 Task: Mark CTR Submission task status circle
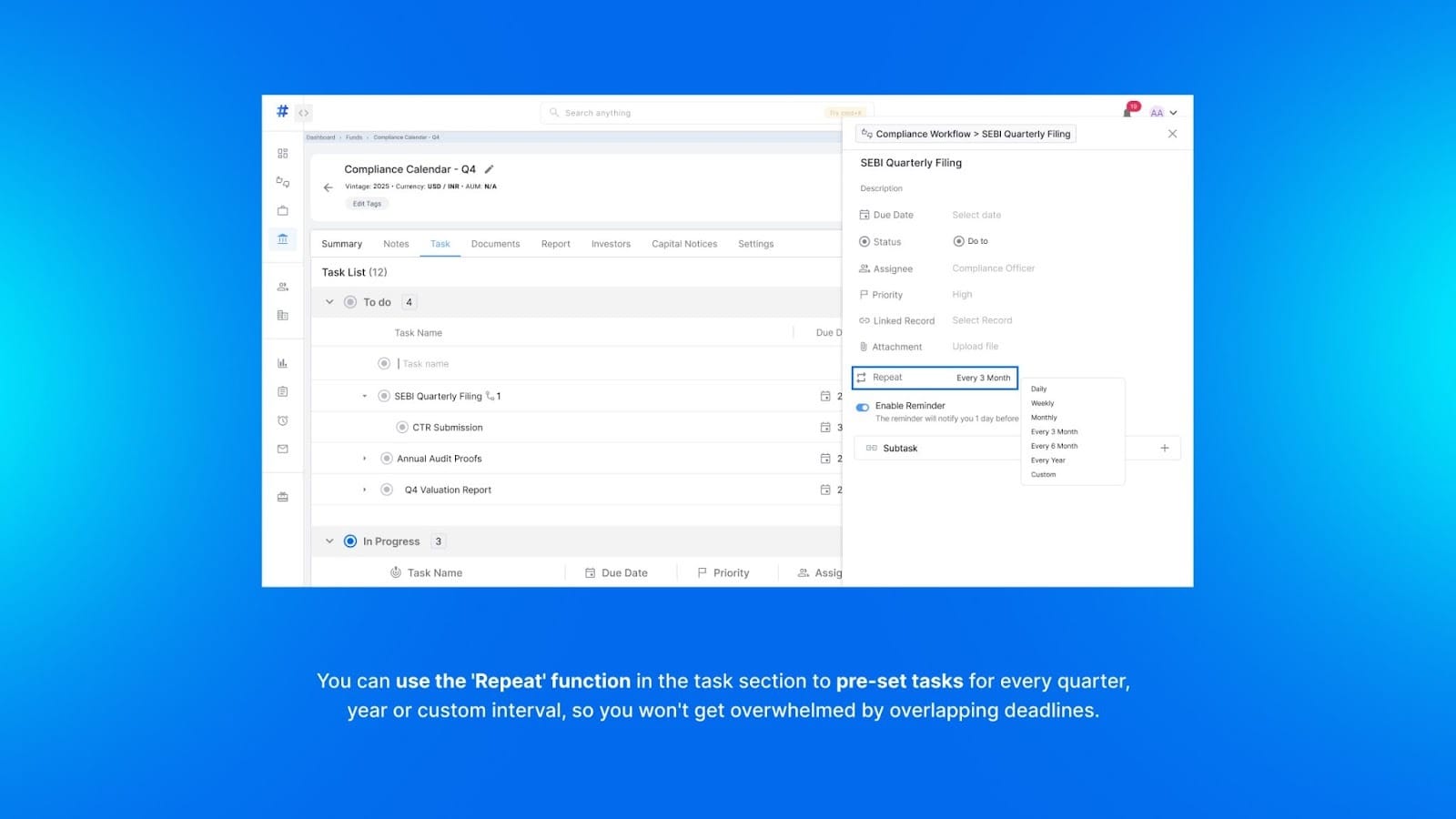click(402, 427)
